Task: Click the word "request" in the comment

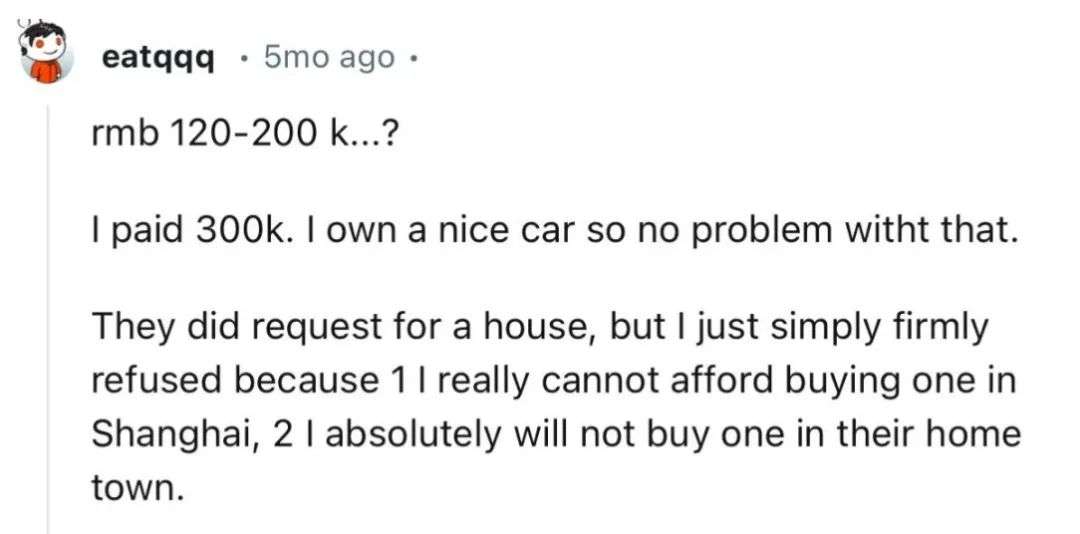Action: click(x=288, y=328)
